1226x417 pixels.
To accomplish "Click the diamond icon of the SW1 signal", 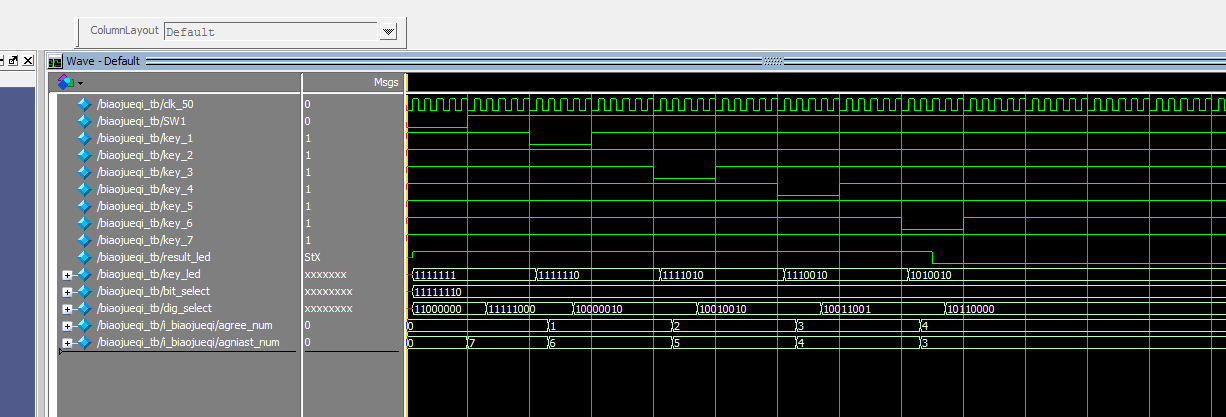I will tap(84, 121).
